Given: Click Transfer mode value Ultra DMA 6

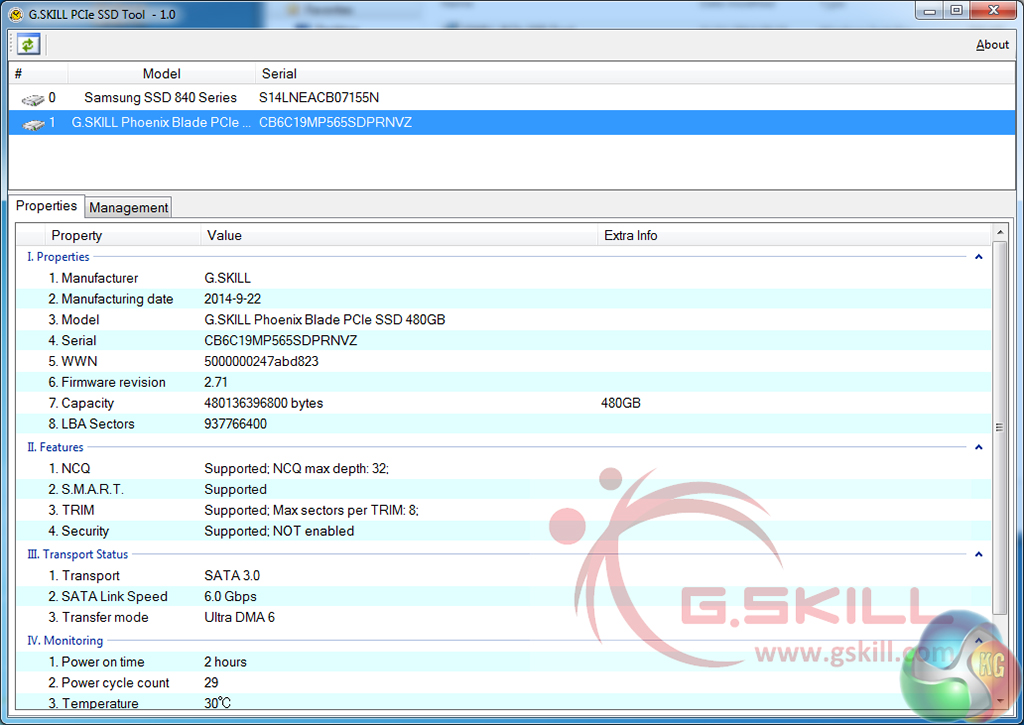Looking at the screenshot, I should (239, 618).
